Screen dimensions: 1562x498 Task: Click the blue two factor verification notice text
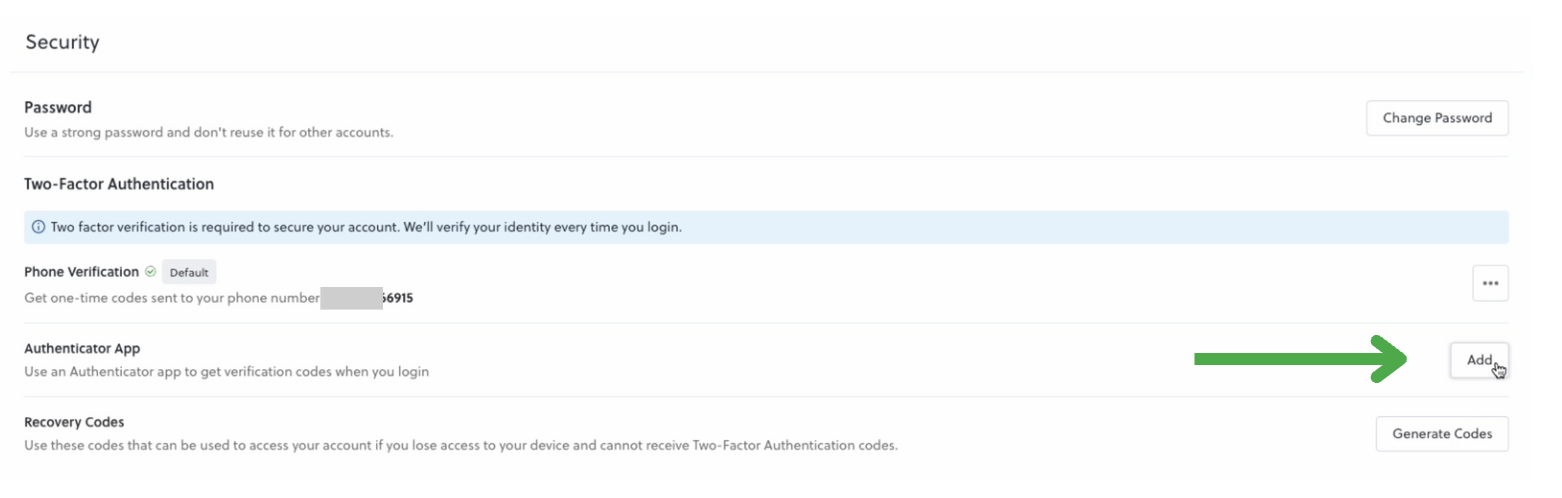(366, 228)
